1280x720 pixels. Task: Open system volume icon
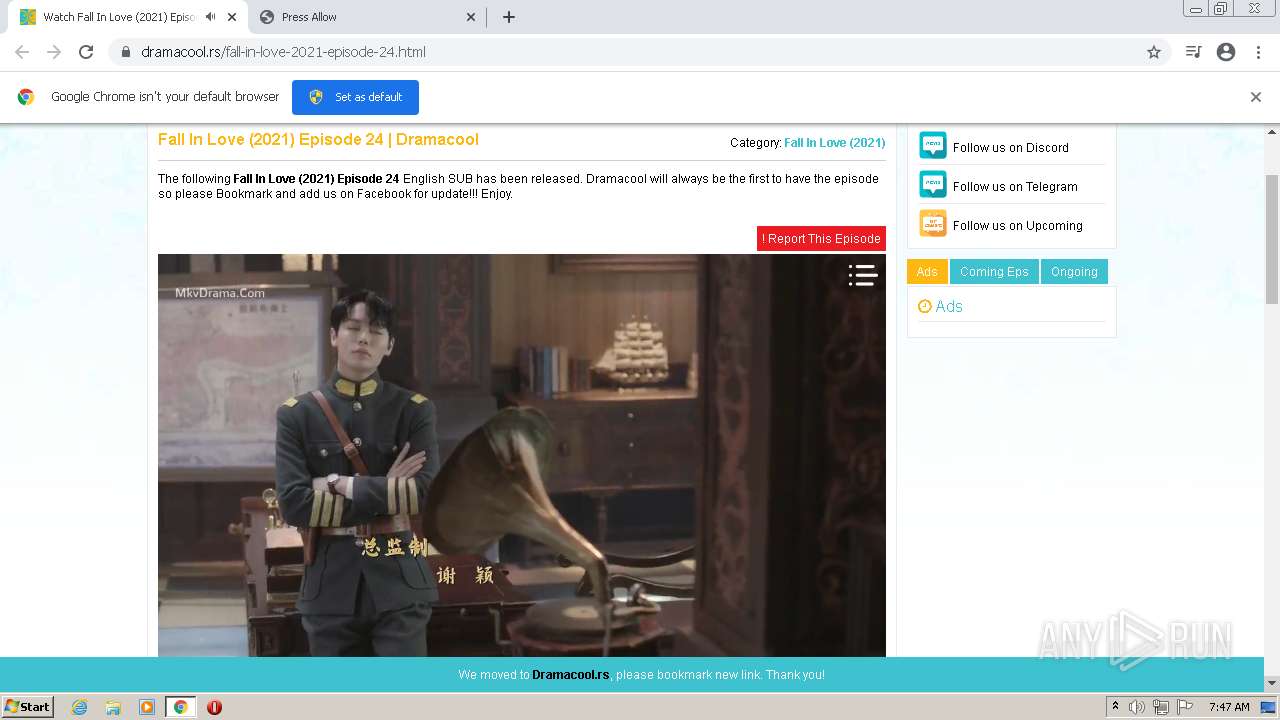[1137, 707]
